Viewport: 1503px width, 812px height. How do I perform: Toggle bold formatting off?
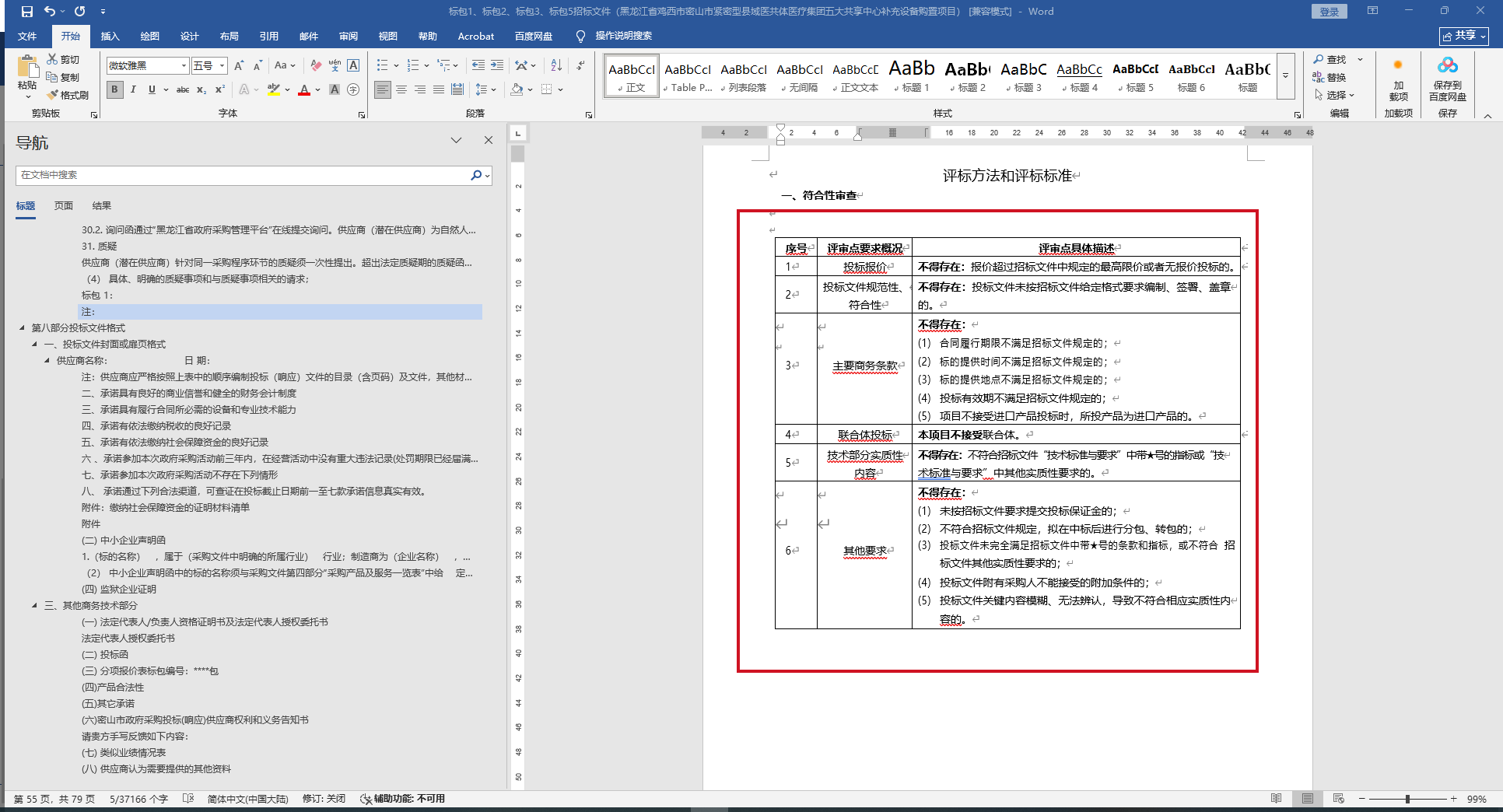[x=114, y=89]
